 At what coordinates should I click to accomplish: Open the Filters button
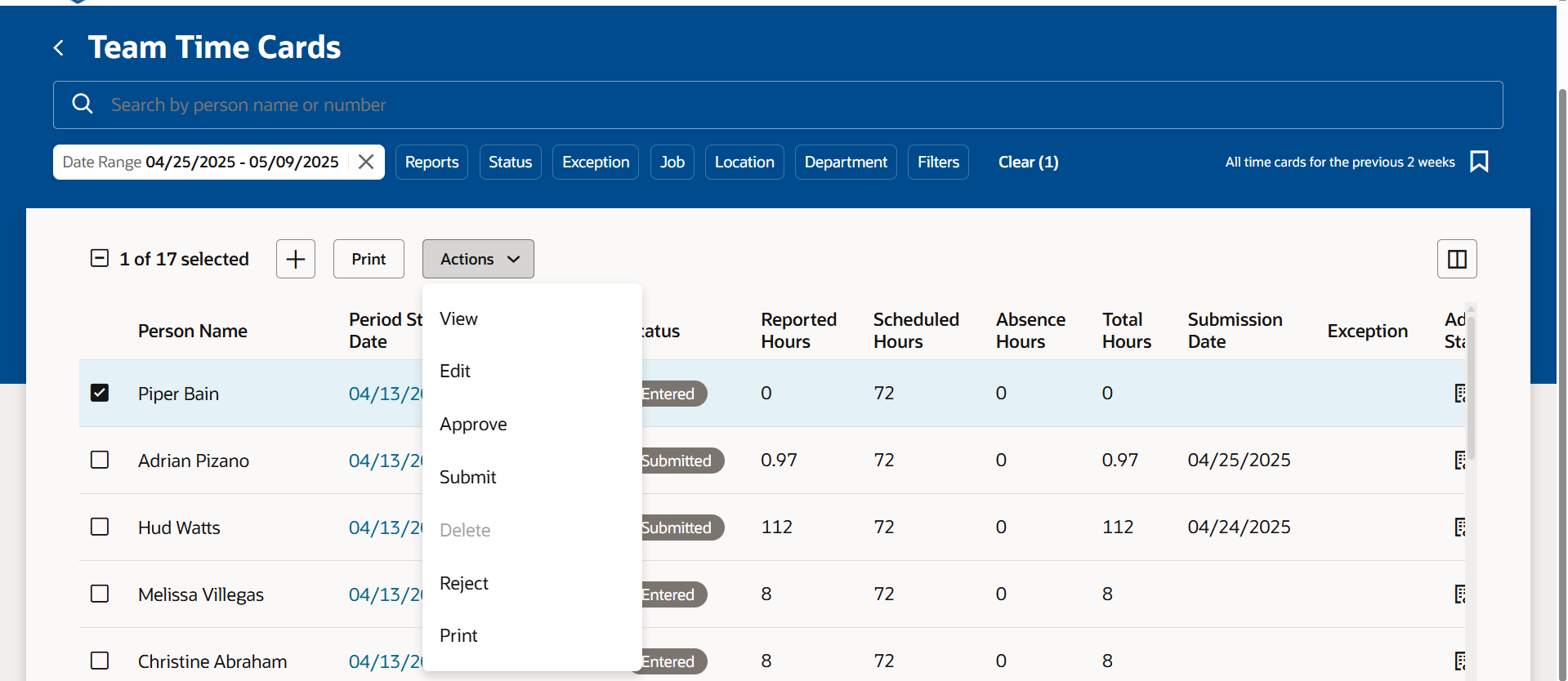click(x=938, y=162)
